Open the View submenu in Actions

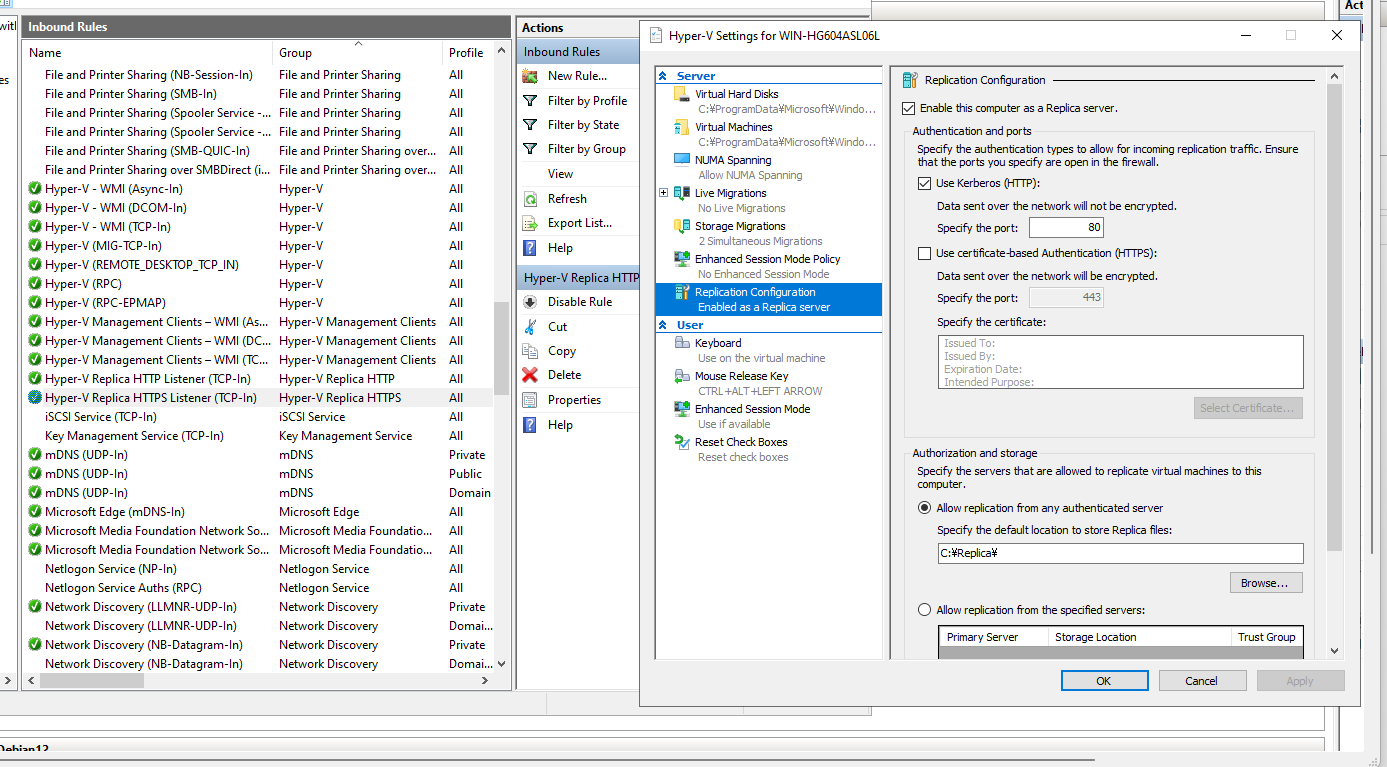point(560,174)
